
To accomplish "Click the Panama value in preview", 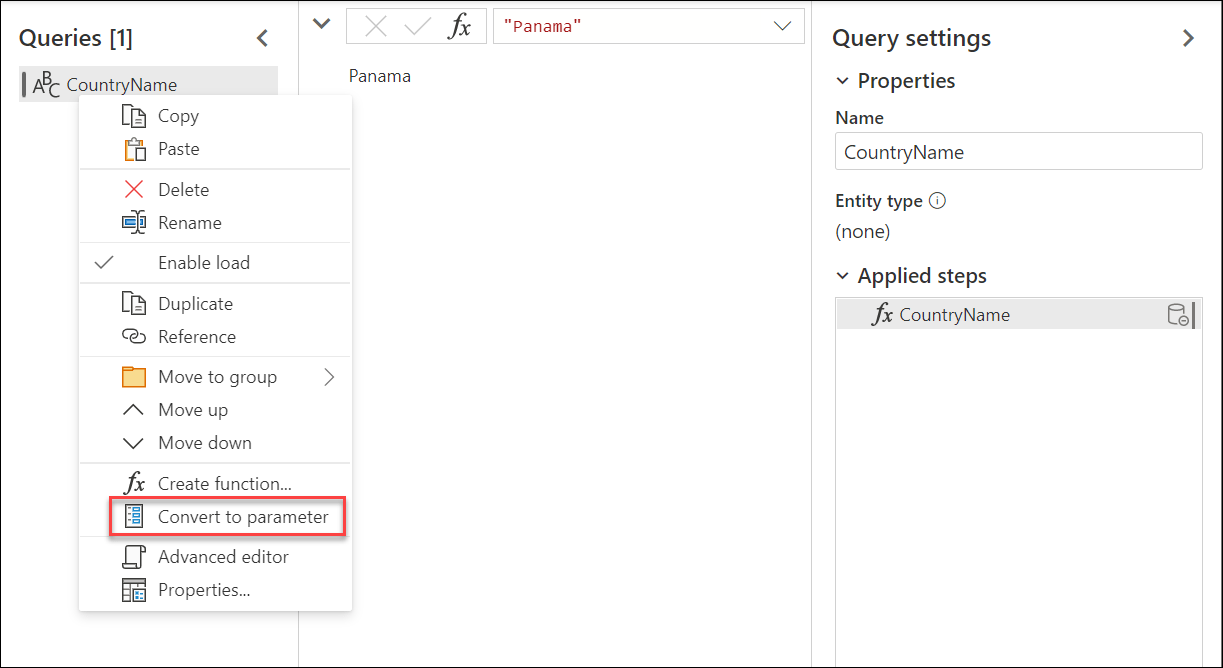I will [380, 76].
